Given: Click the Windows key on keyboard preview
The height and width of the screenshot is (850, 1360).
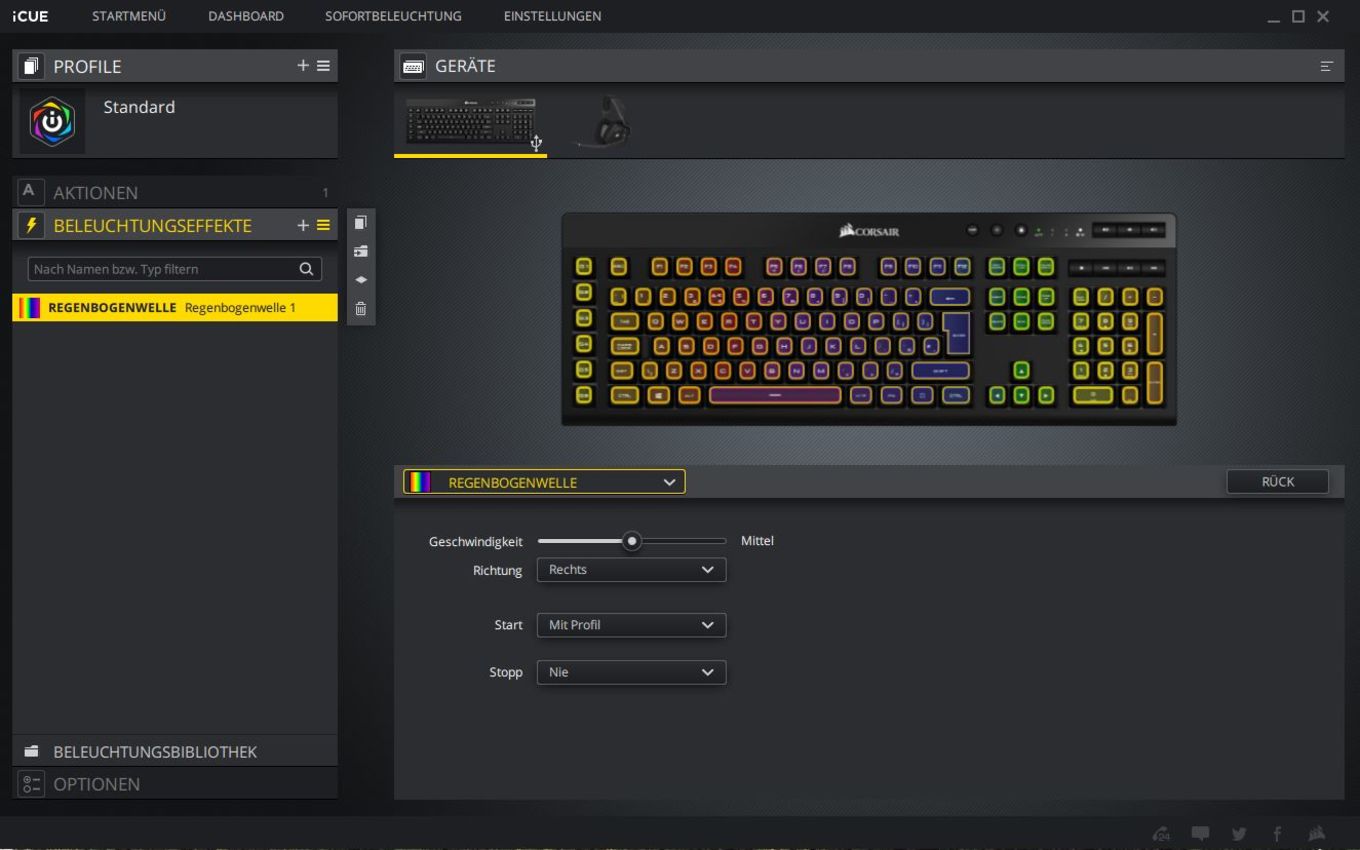Looking at the screenshot, I should tap(658, 395).
